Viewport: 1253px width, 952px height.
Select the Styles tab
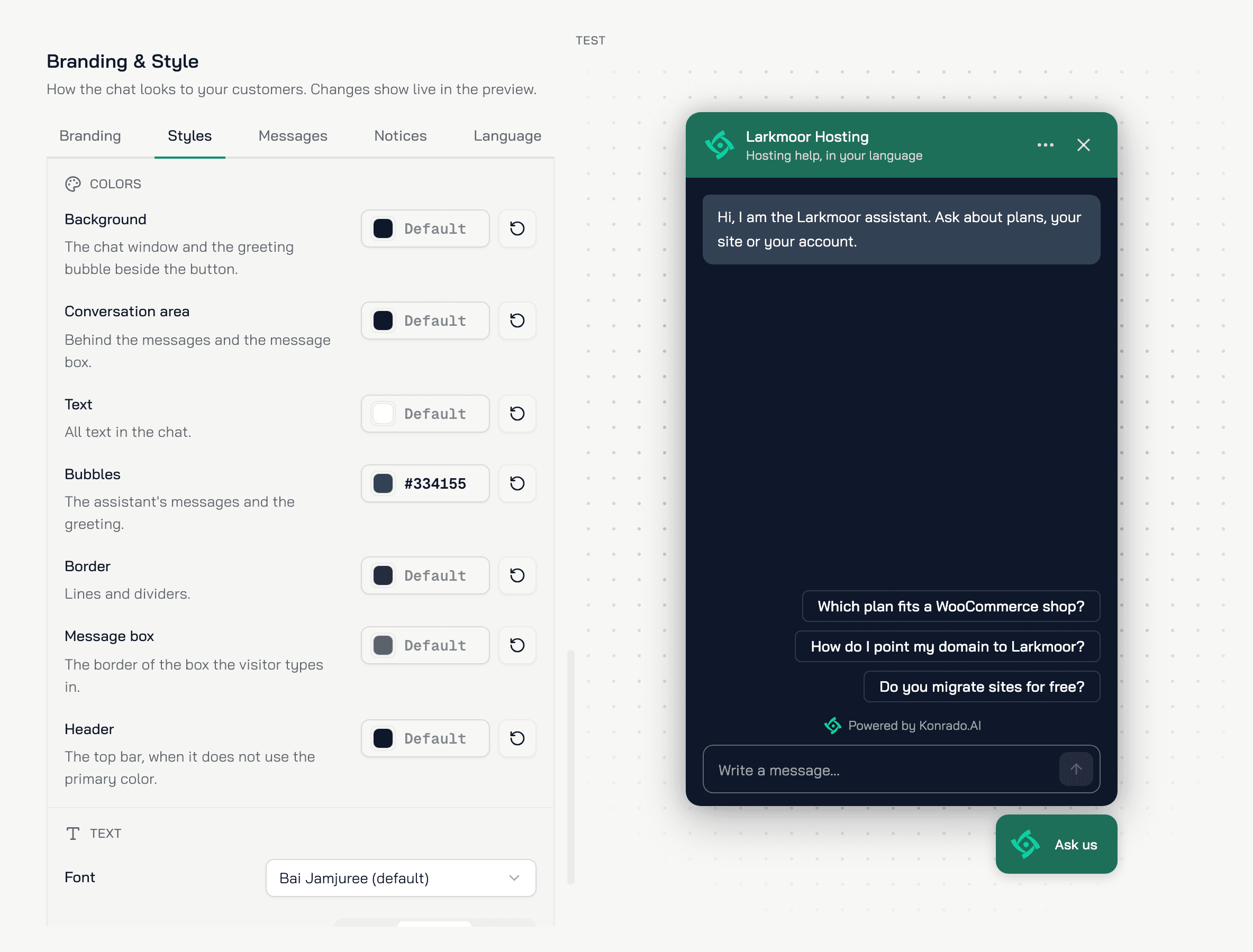190,136
